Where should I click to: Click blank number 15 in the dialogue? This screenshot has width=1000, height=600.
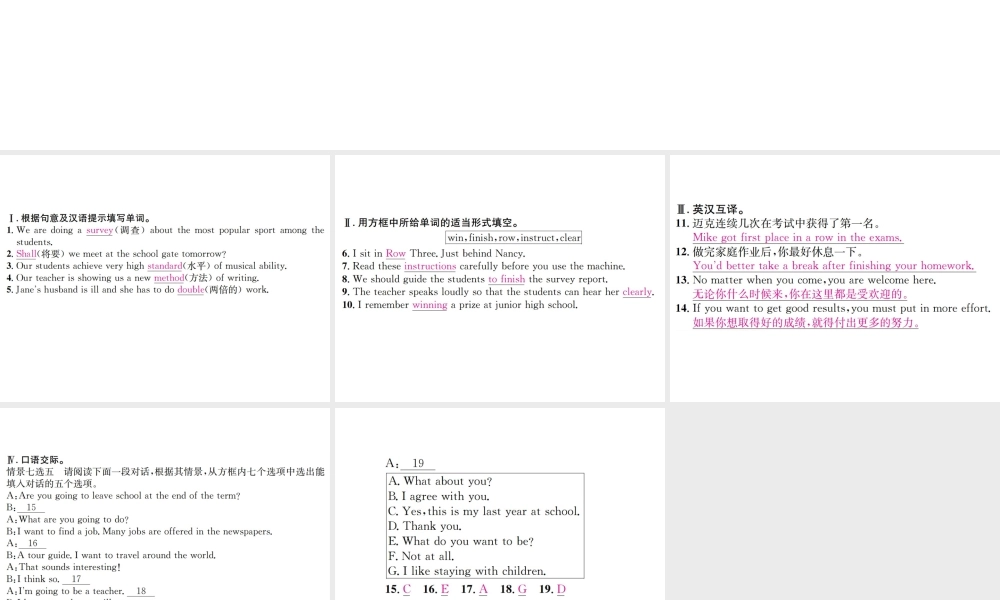tap(31, 508)
